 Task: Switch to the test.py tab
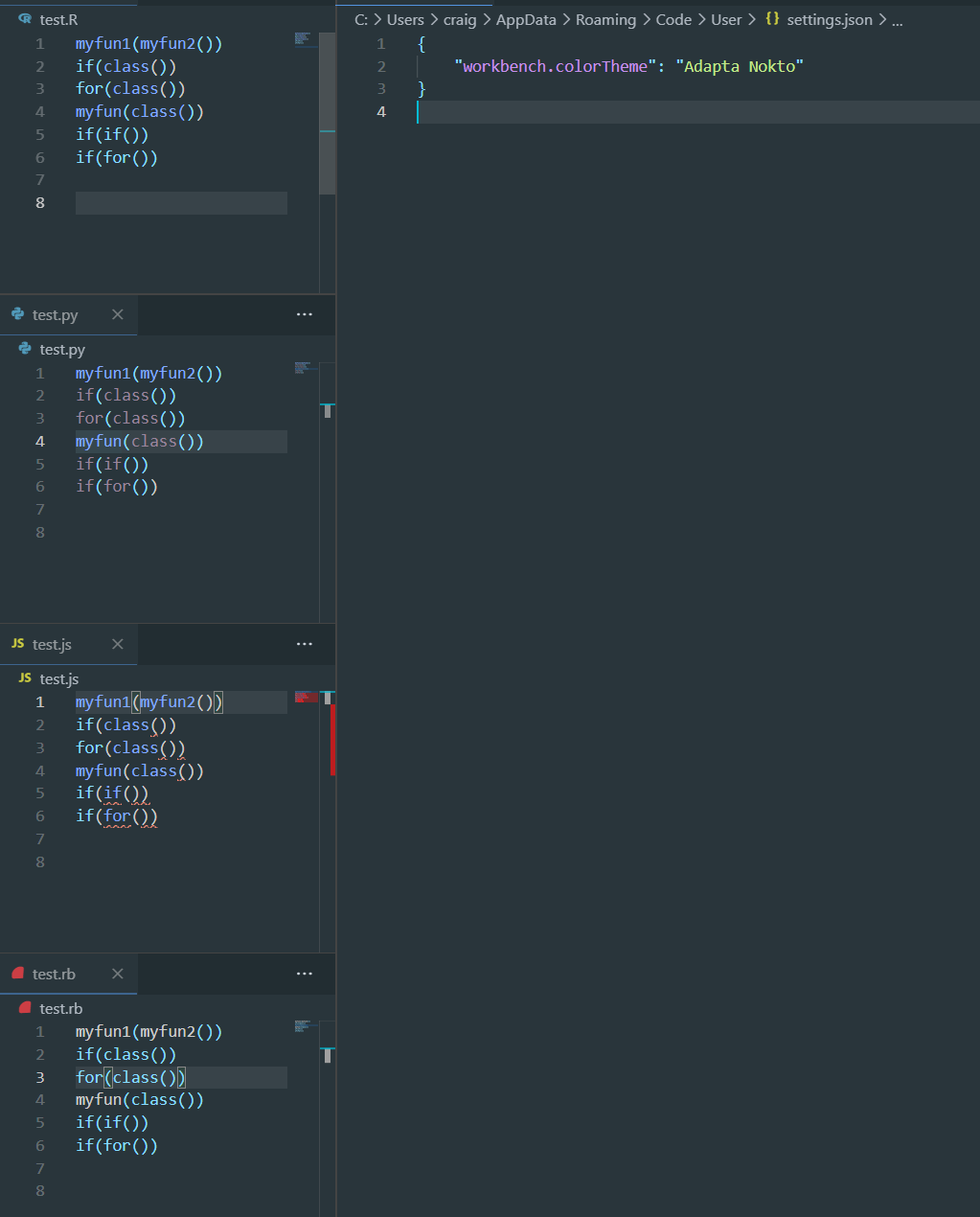pos(55,314)
